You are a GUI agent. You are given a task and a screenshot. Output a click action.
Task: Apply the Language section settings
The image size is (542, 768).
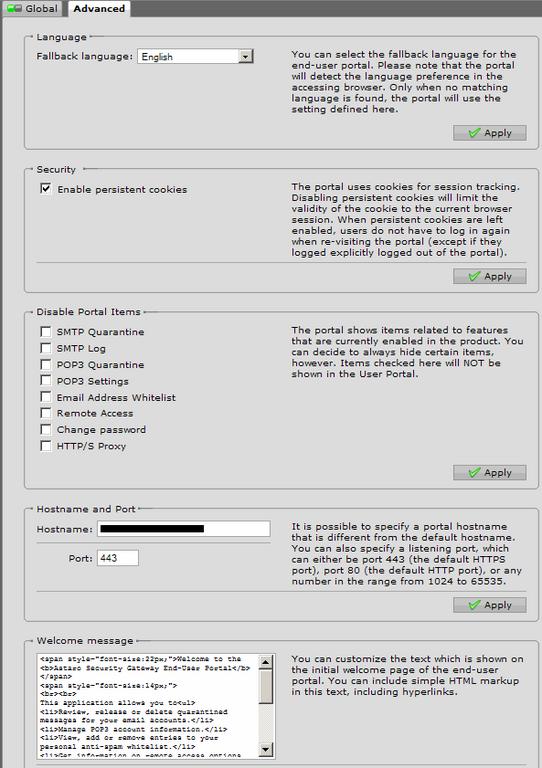coord(490,133)
